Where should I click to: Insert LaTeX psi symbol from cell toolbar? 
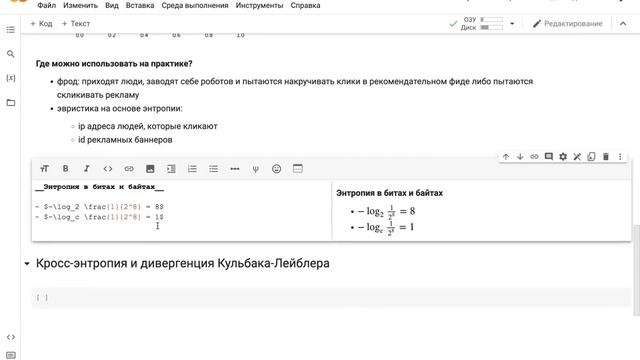point(256,169)
